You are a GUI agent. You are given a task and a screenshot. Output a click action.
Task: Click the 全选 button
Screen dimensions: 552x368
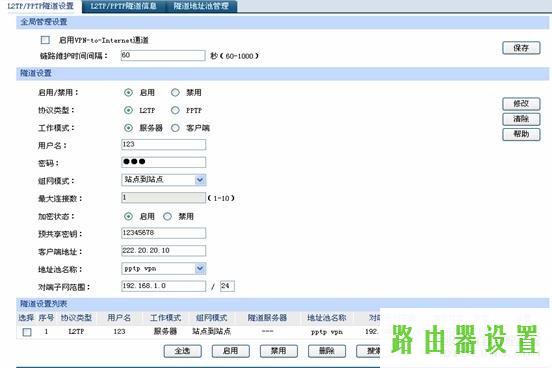coord(182,351)
